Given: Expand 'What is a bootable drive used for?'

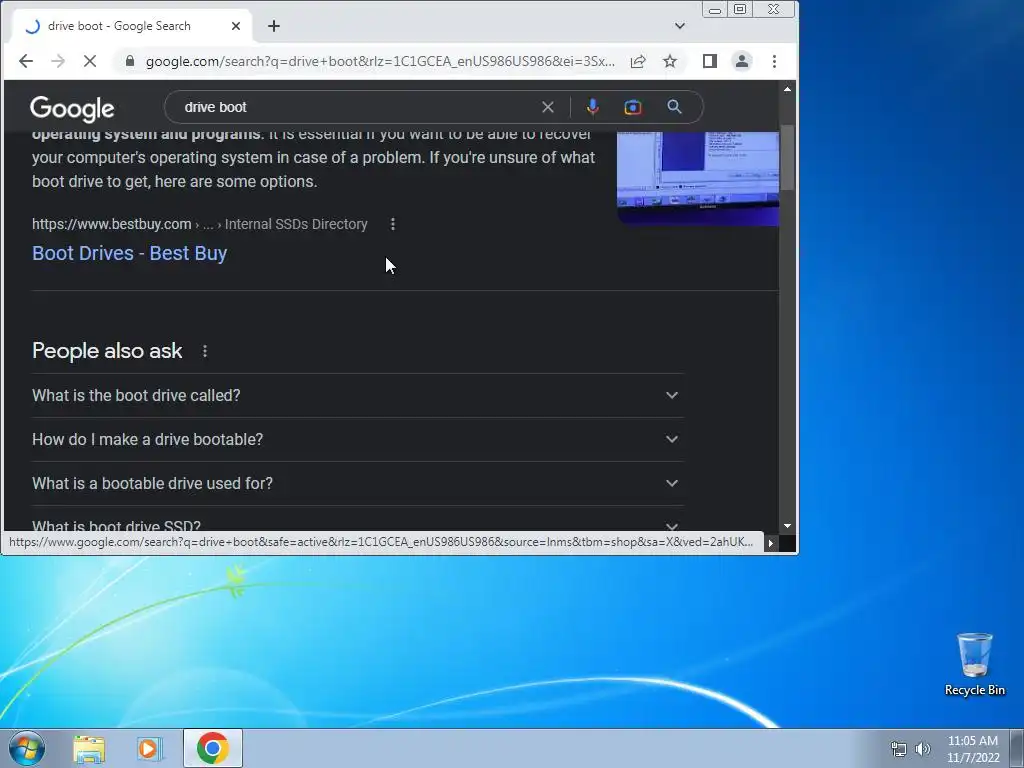Looking at the screenshot, I should [357, 483].
